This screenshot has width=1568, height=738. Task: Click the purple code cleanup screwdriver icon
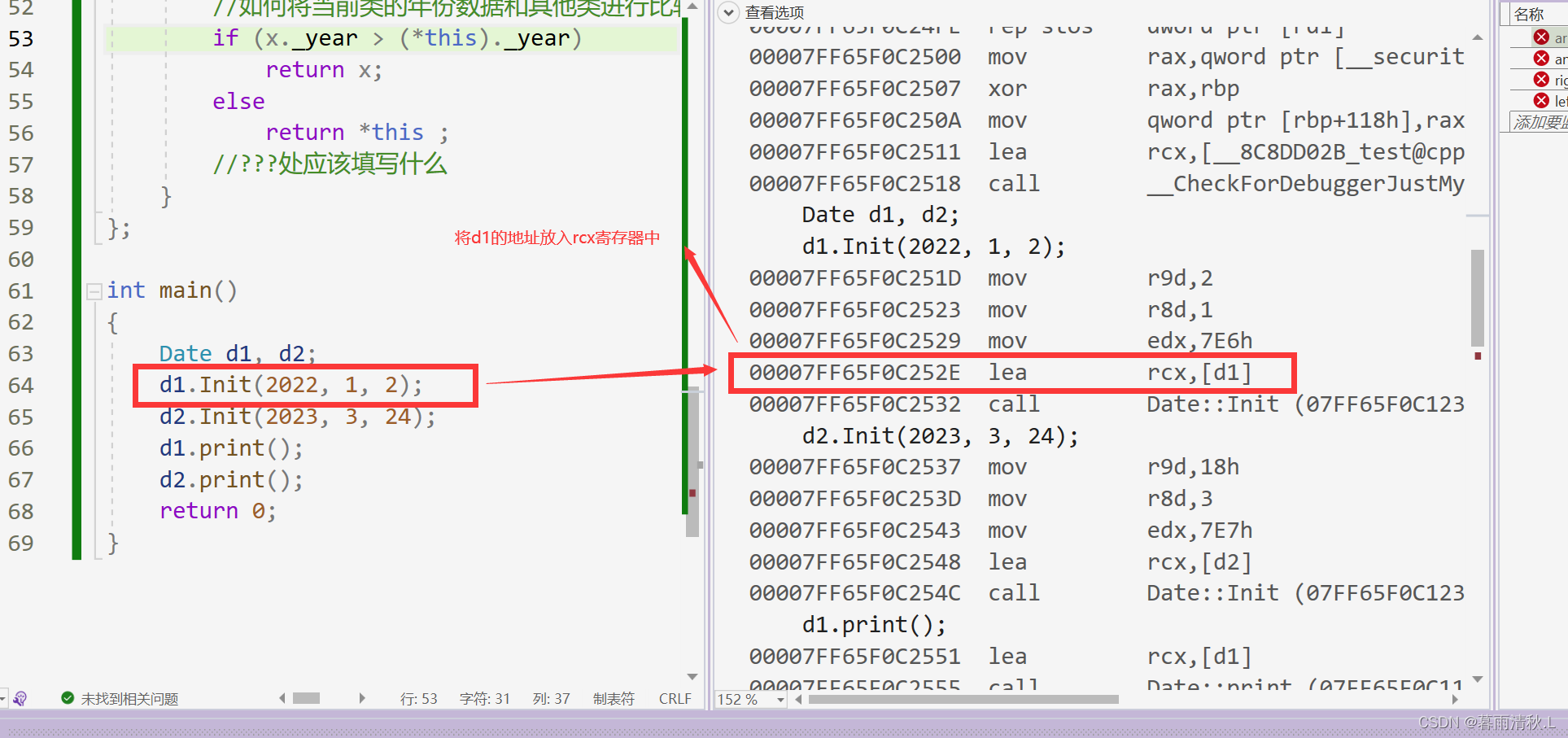pos(20,698)
